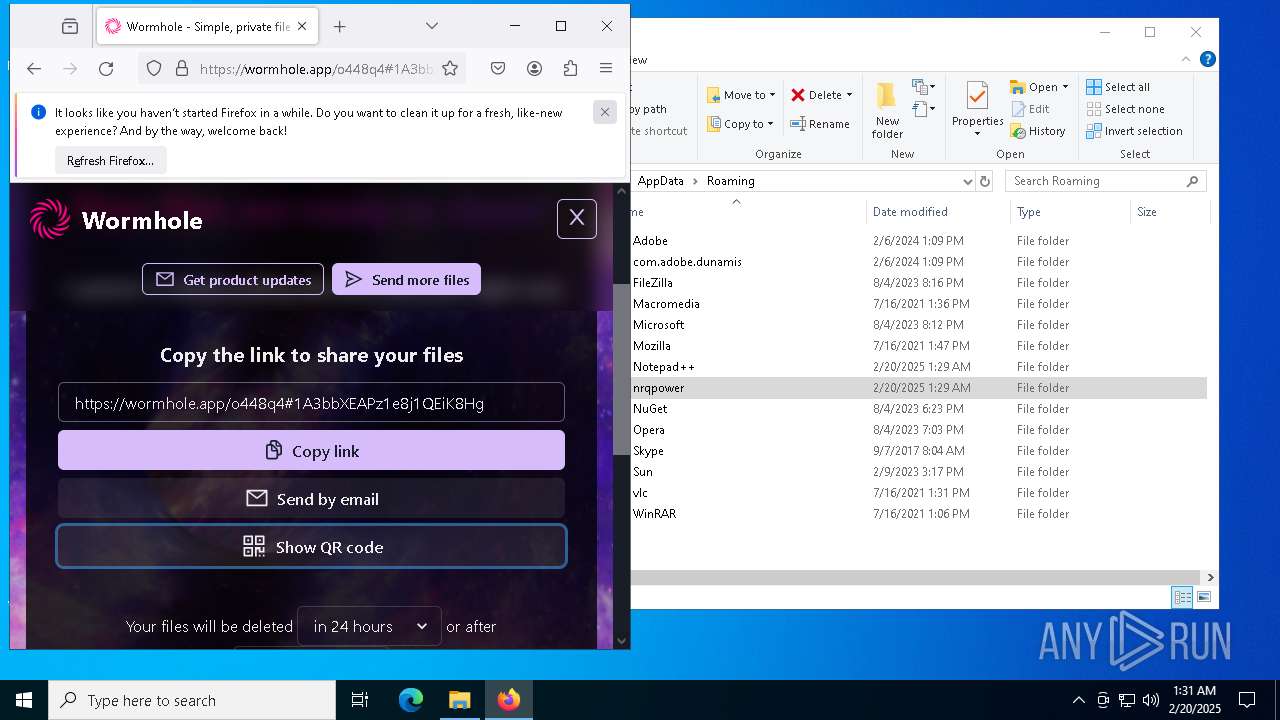
Task: Select the WinRAR folder row
Action: coord(919,514)
